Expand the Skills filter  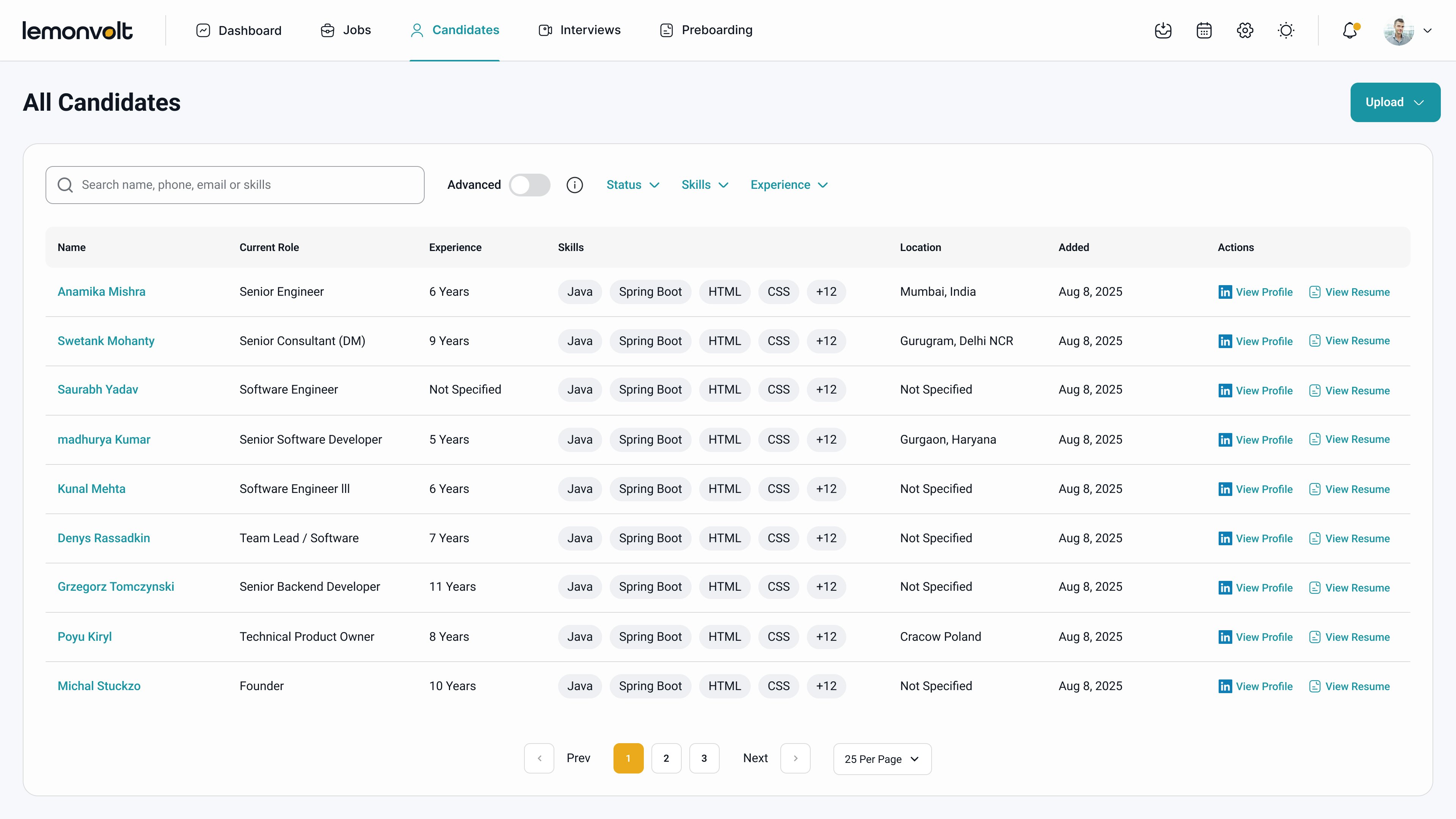click(x=704, y=185)
